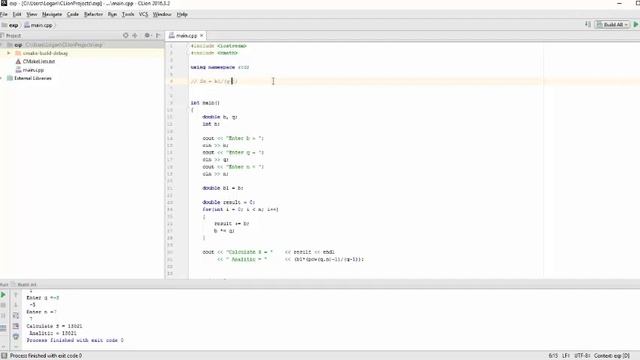Click the scroll to end icon in Run console
The height and width of the screenshot is (360, 640).
pos(16,326)
